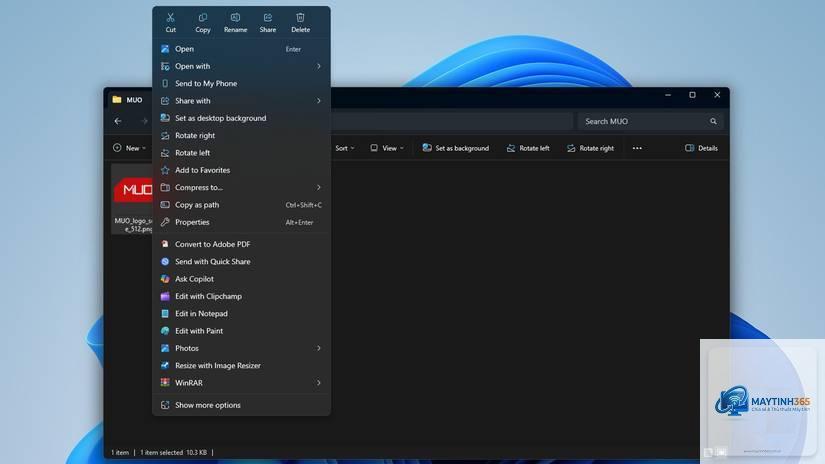825x464 pixels.
Task: Click the Edit with Paint icon
Action: pos(165,331)
